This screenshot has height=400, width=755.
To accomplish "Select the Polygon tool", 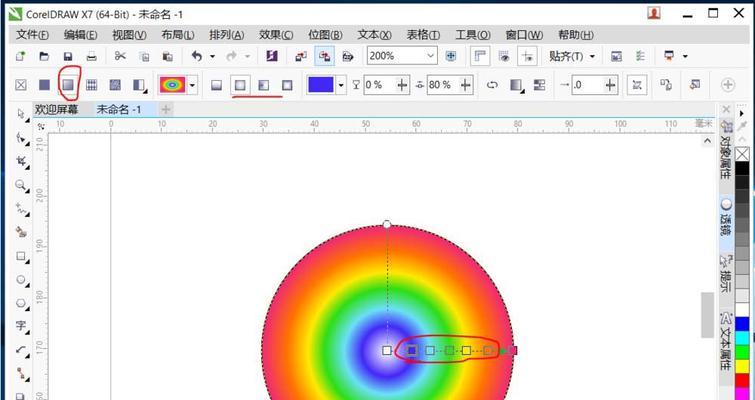I will coord(21,303).
